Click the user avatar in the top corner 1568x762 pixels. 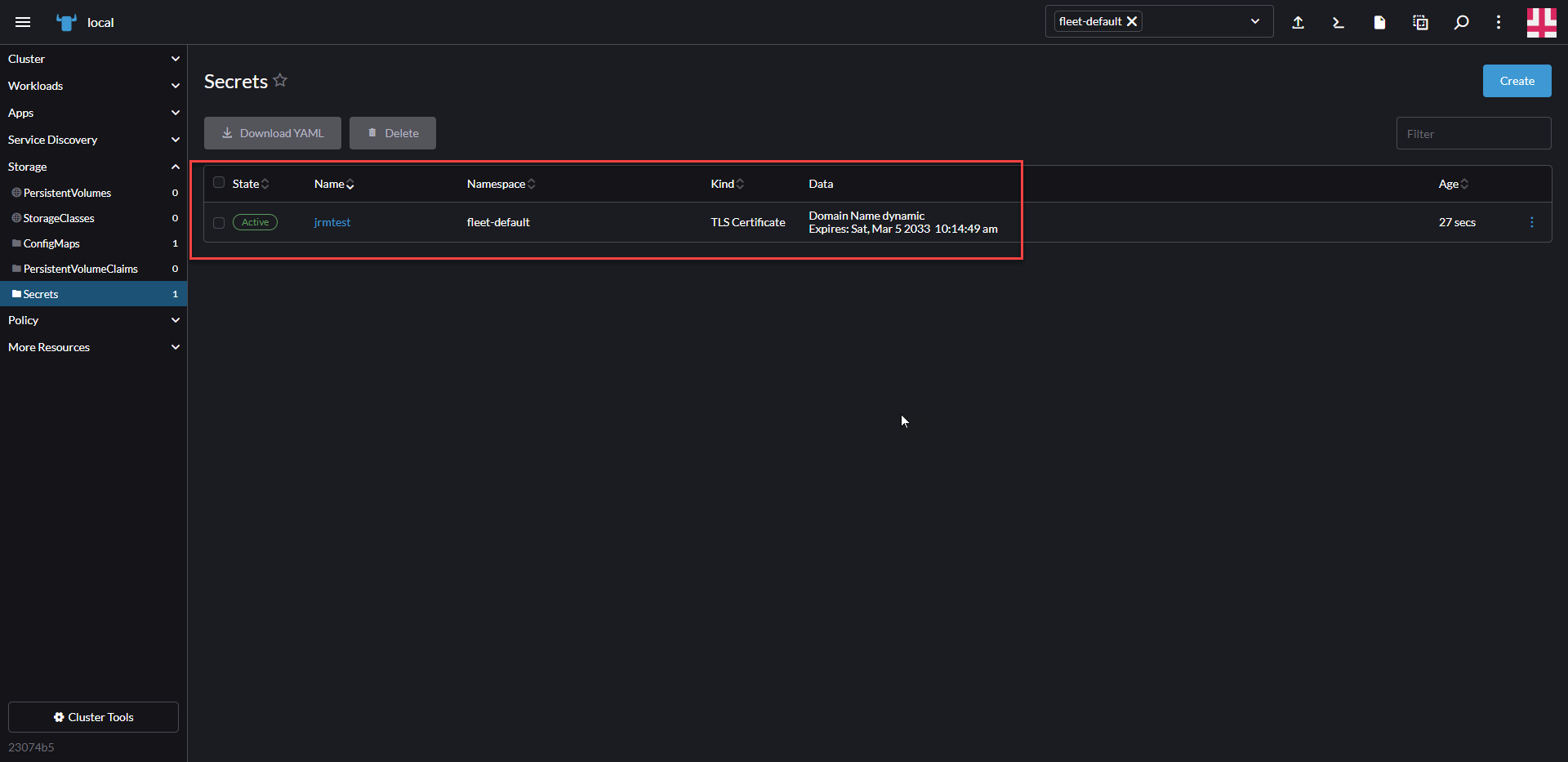1542,22
